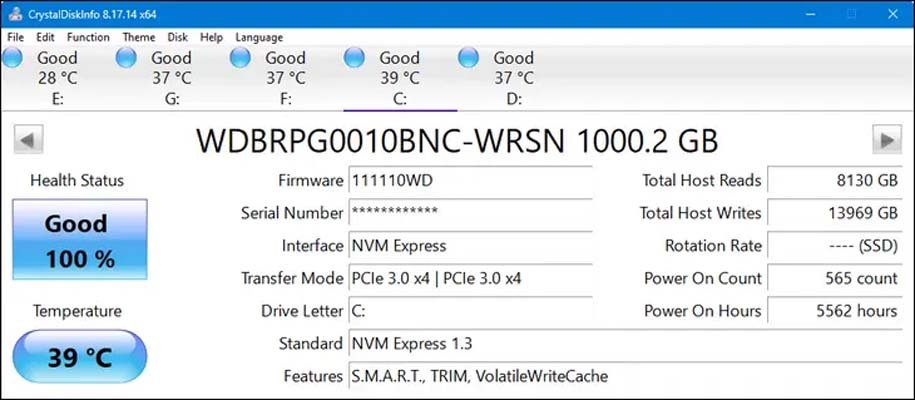915x400 pixels.
Task: Select disk F: status orb
Action: point(240,58)
